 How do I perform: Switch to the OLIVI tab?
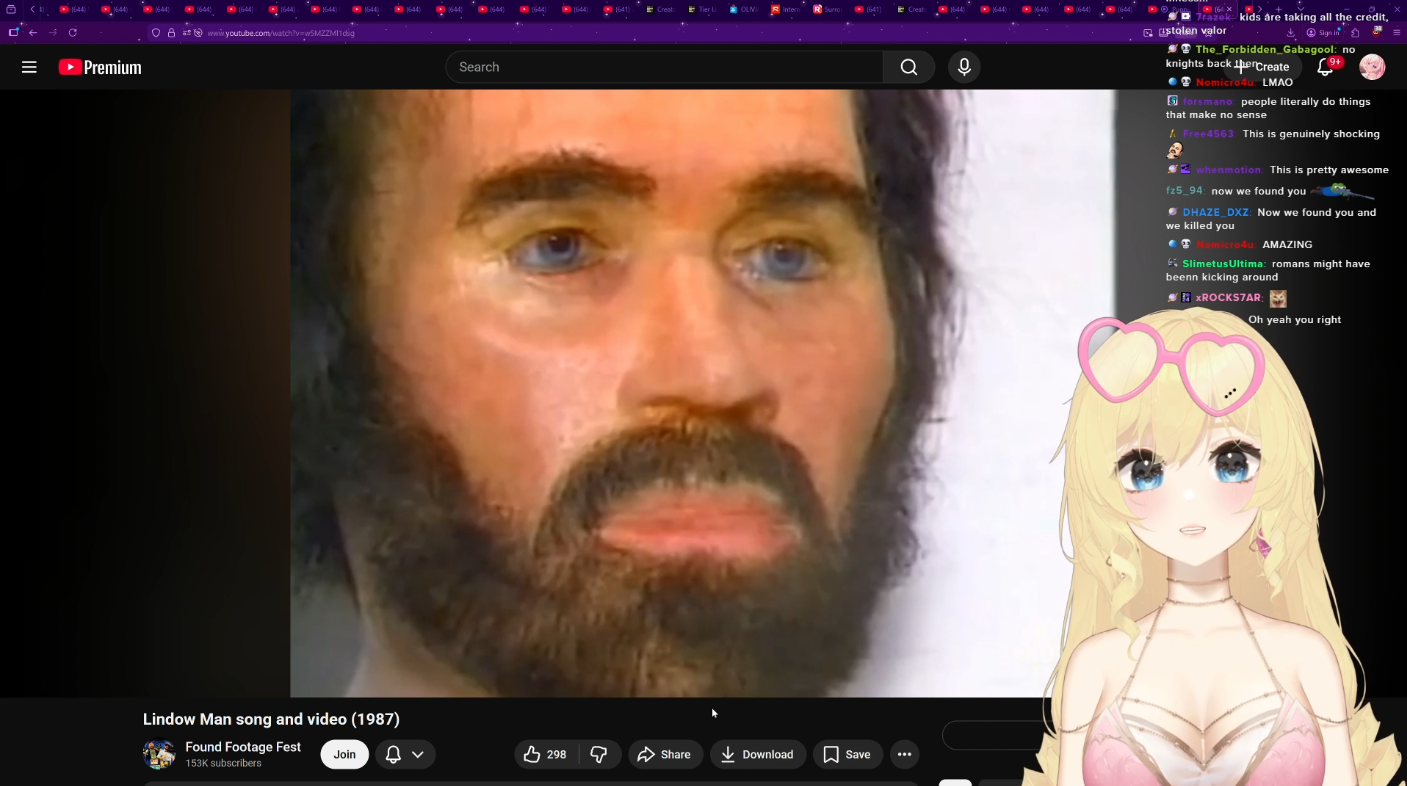click(x=744, y=9)
